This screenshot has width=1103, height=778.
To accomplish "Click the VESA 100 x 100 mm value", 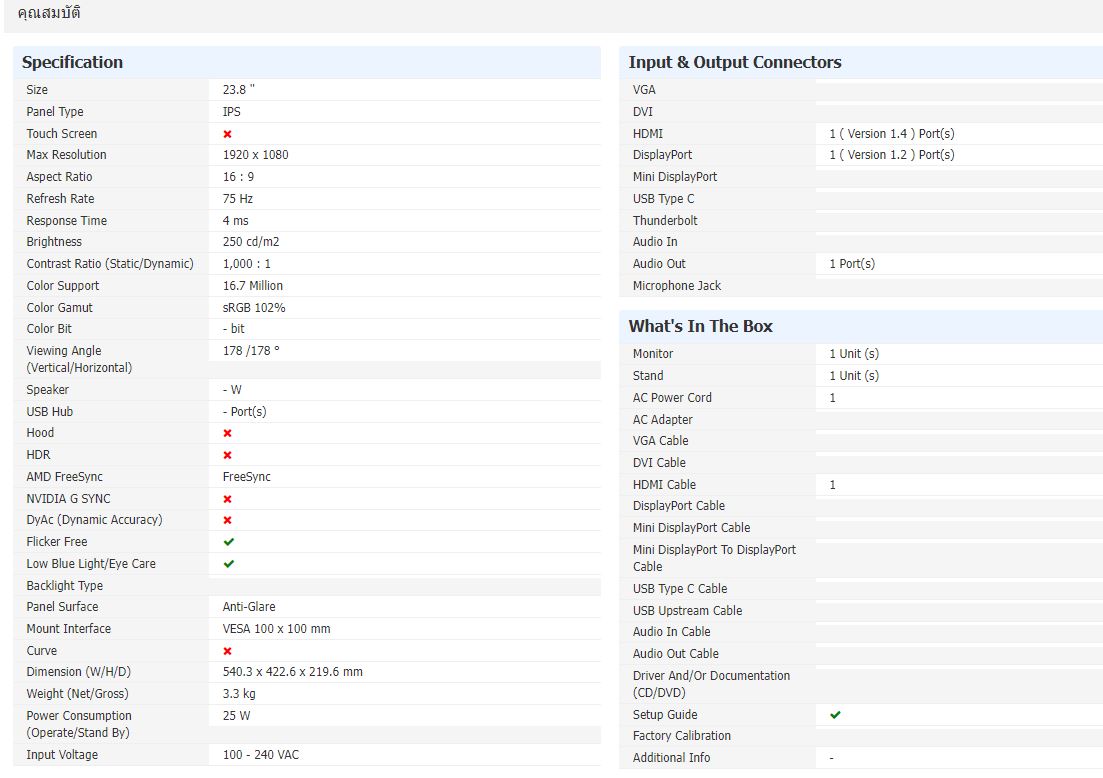I will pyautogui.click(x=276, y=629).
